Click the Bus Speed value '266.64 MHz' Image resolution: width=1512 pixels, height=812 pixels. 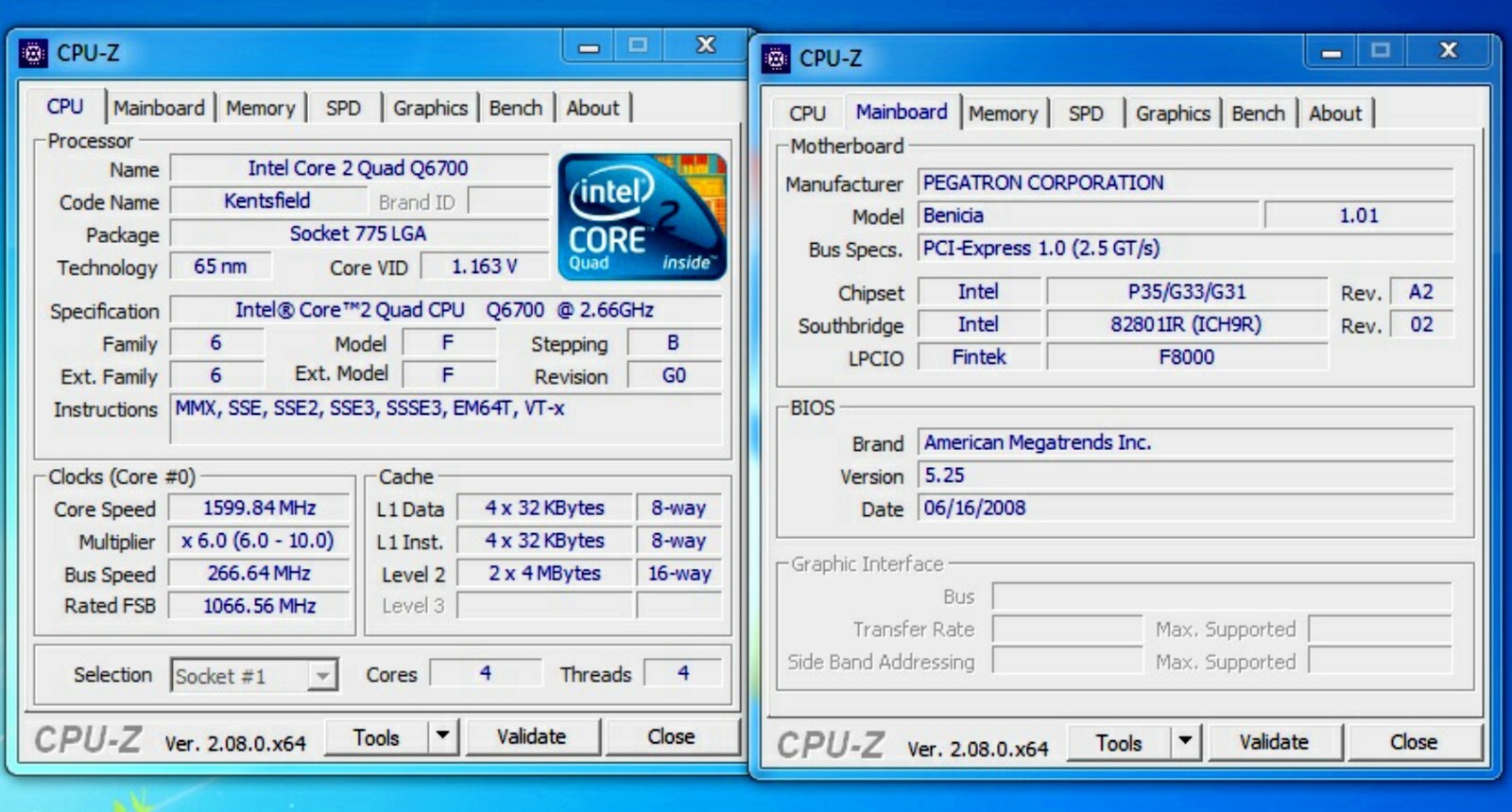[x=259, y=573]
